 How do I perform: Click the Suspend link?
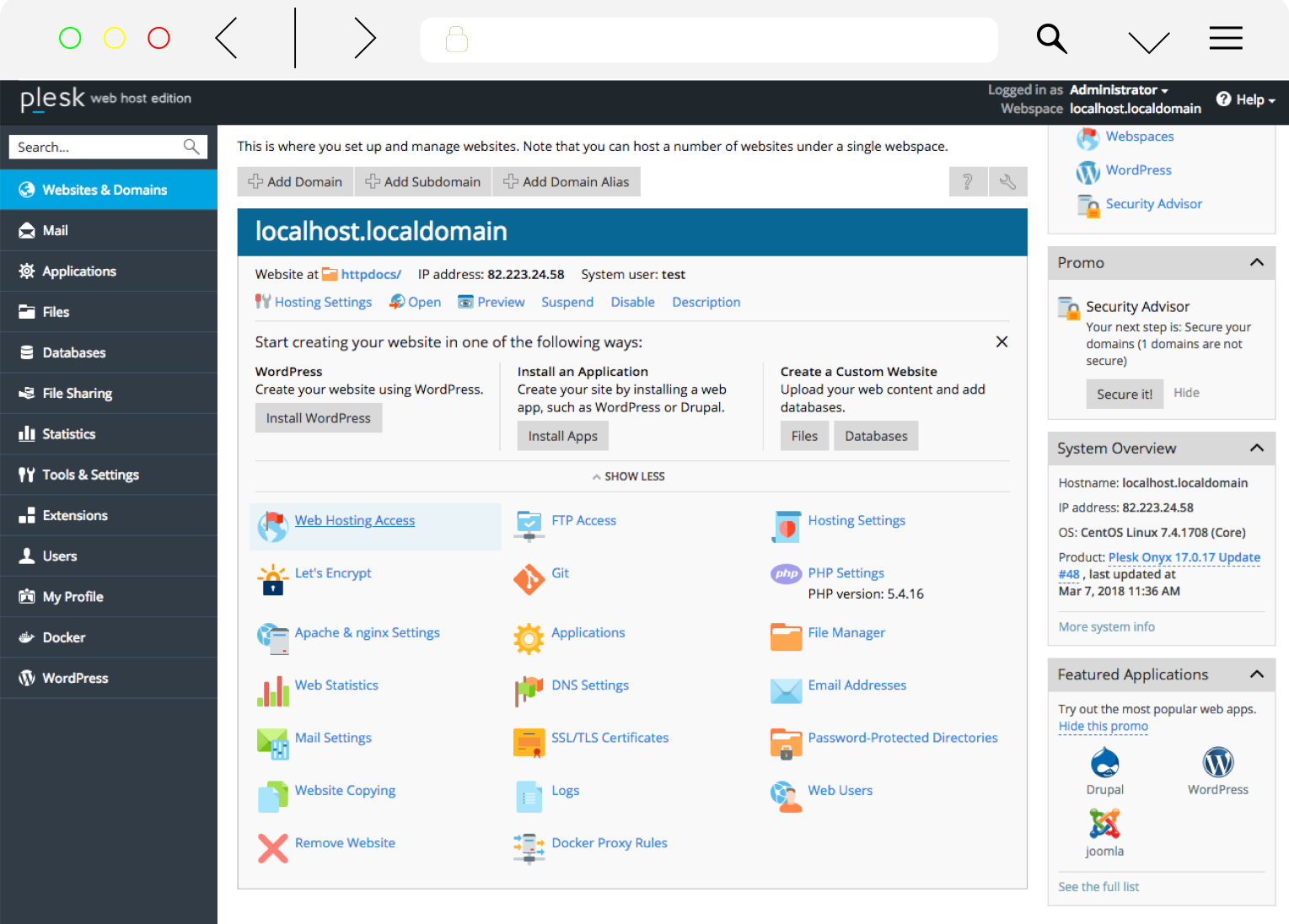click(567, 302)
